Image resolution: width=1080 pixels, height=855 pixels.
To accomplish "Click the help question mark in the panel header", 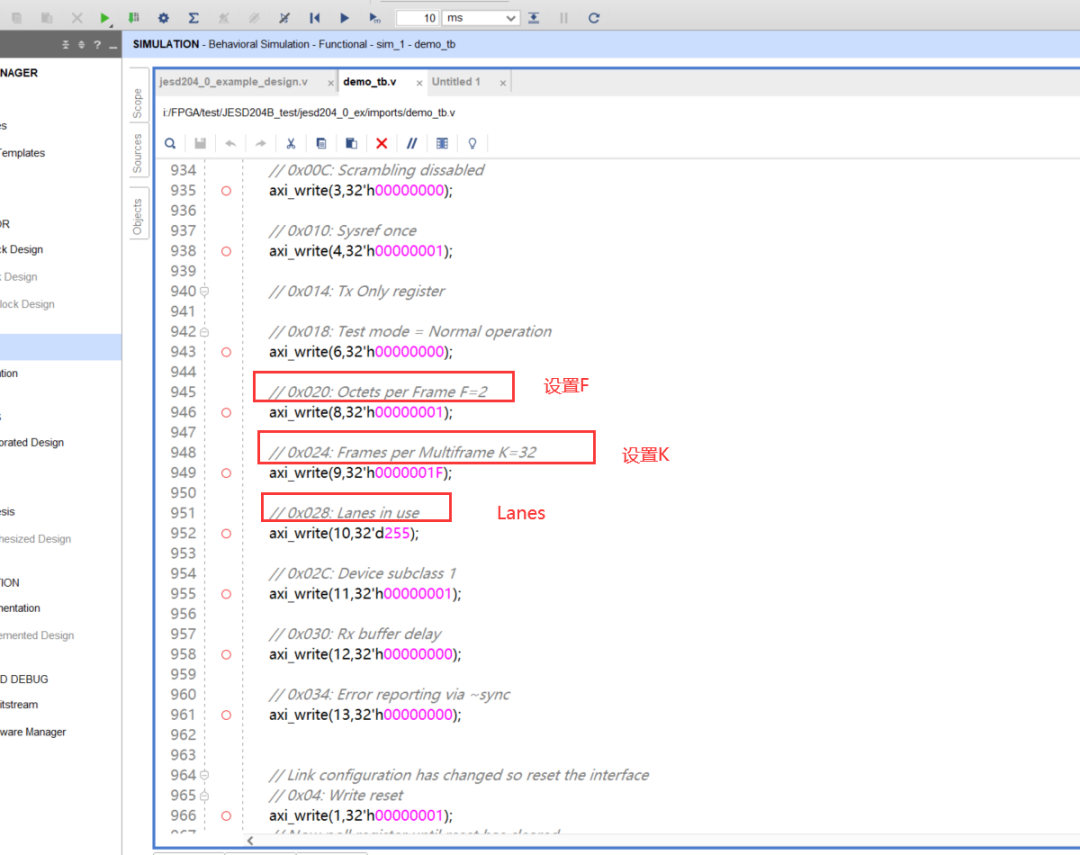I will (x=97, y=45).
